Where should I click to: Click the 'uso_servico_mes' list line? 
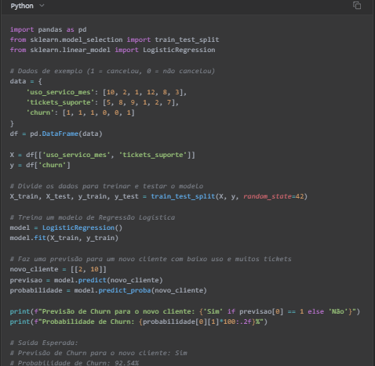(x=106, y=92)
